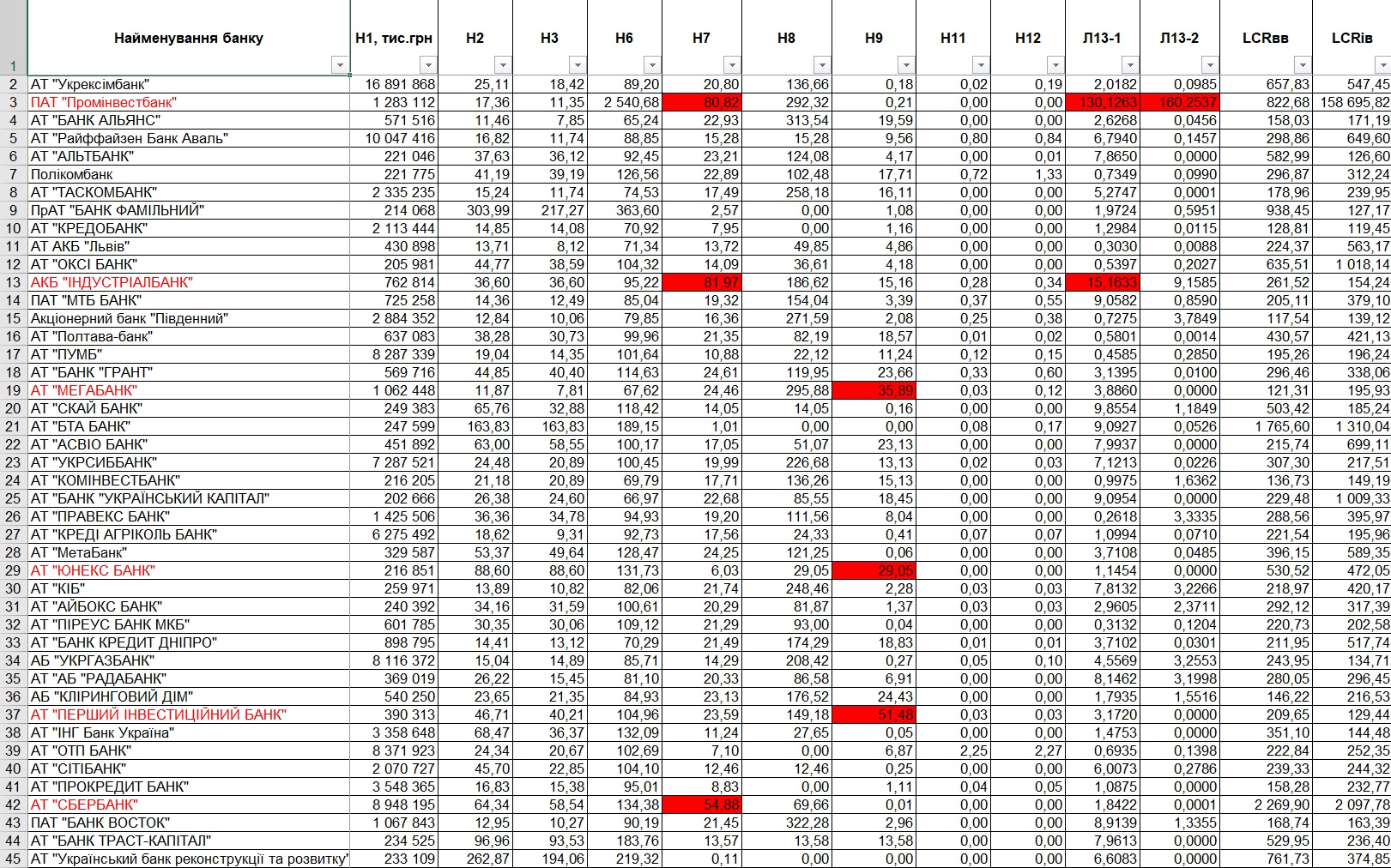
Task: Select red H7 cell 81,97
Action: coord(701,282)
